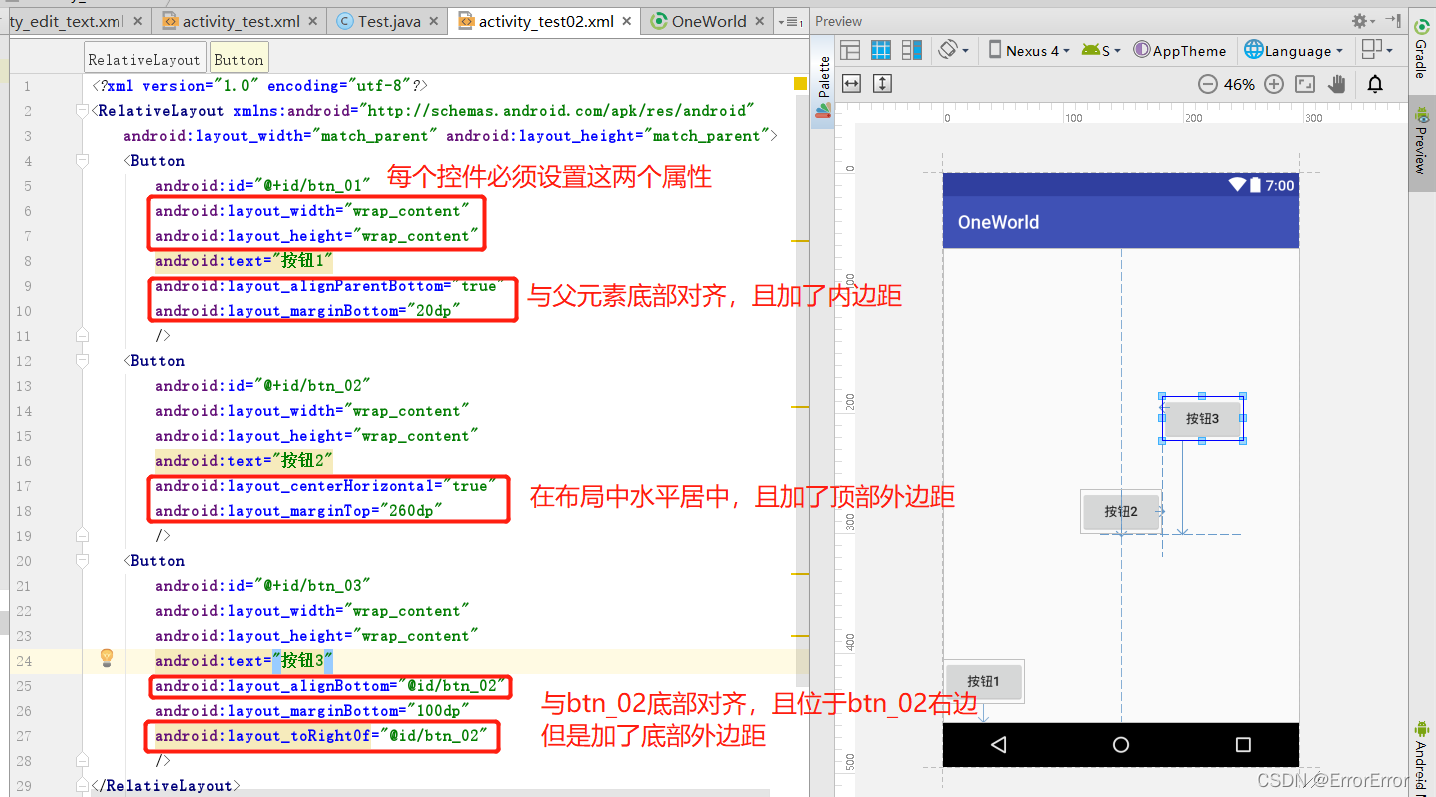Open Gradle side tool window

(1421, 48)
